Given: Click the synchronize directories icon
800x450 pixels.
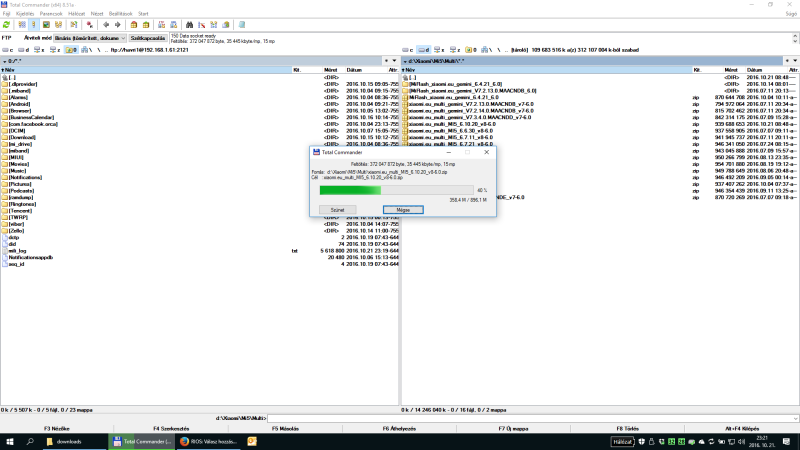Looking at the screenshot, I should (214, 24).
